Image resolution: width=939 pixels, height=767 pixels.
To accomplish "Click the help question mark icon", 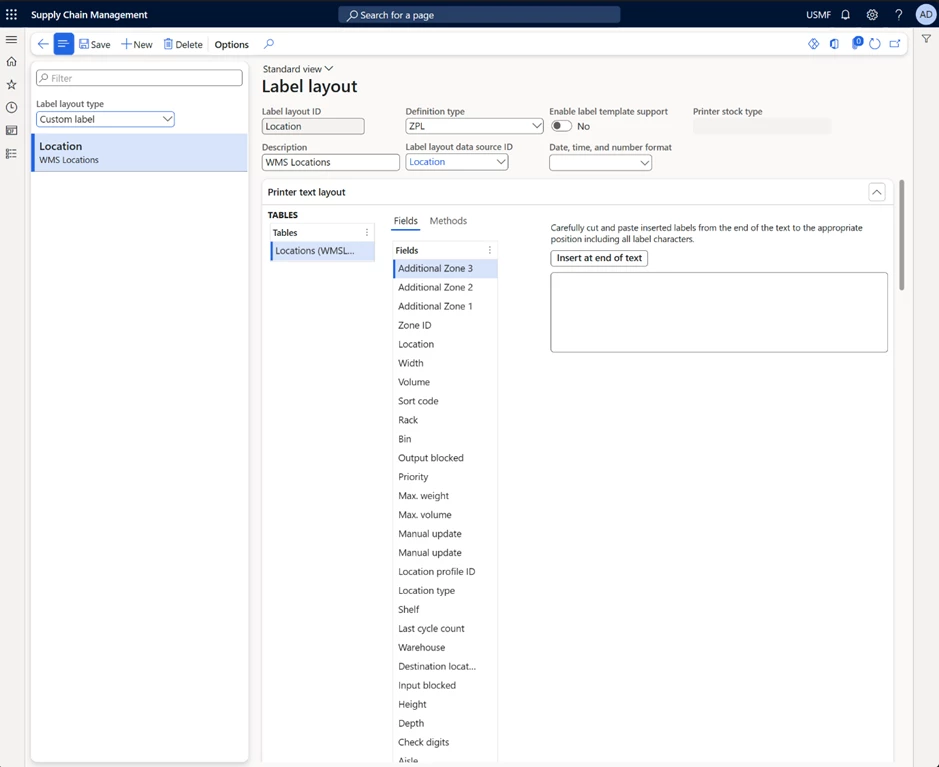I will tap(898, 15).
